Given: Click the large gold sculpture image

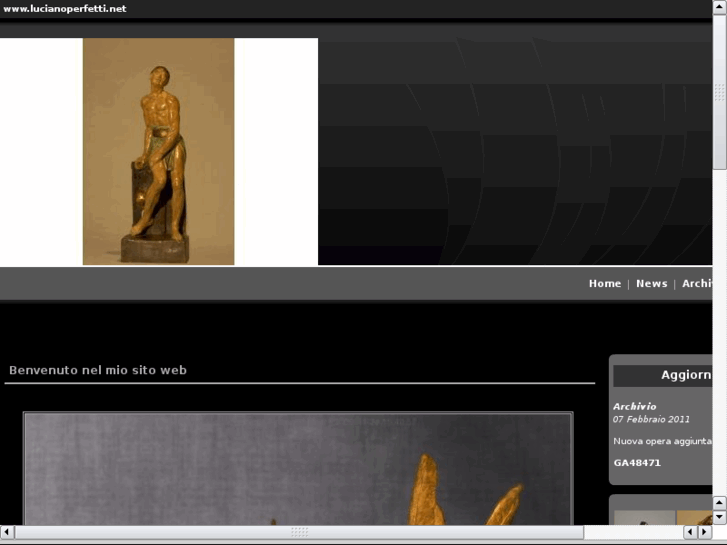Looking at the screenshot, I should [x=298, y=468].
